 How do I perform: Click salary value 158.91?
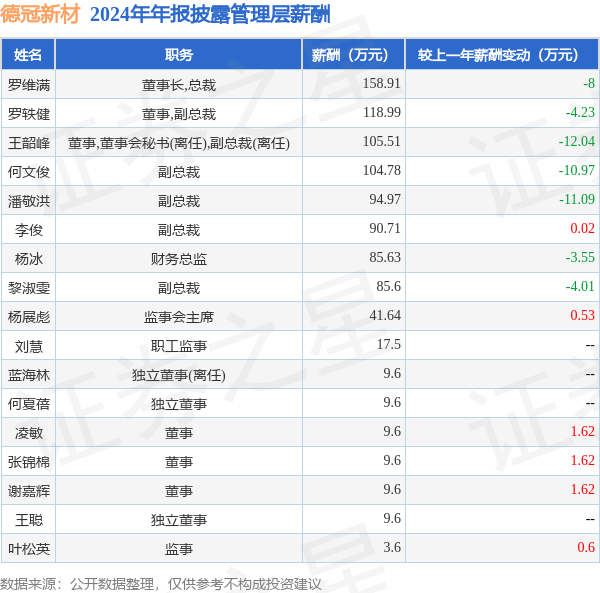click(382, 83)
